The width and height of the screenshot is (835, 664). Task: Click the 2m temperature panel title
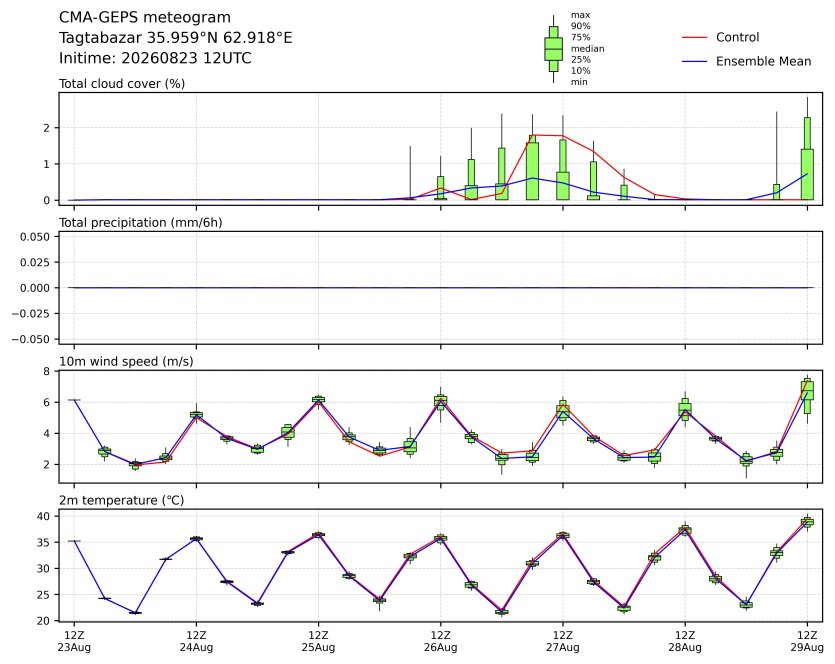click(x=121, y=501)
